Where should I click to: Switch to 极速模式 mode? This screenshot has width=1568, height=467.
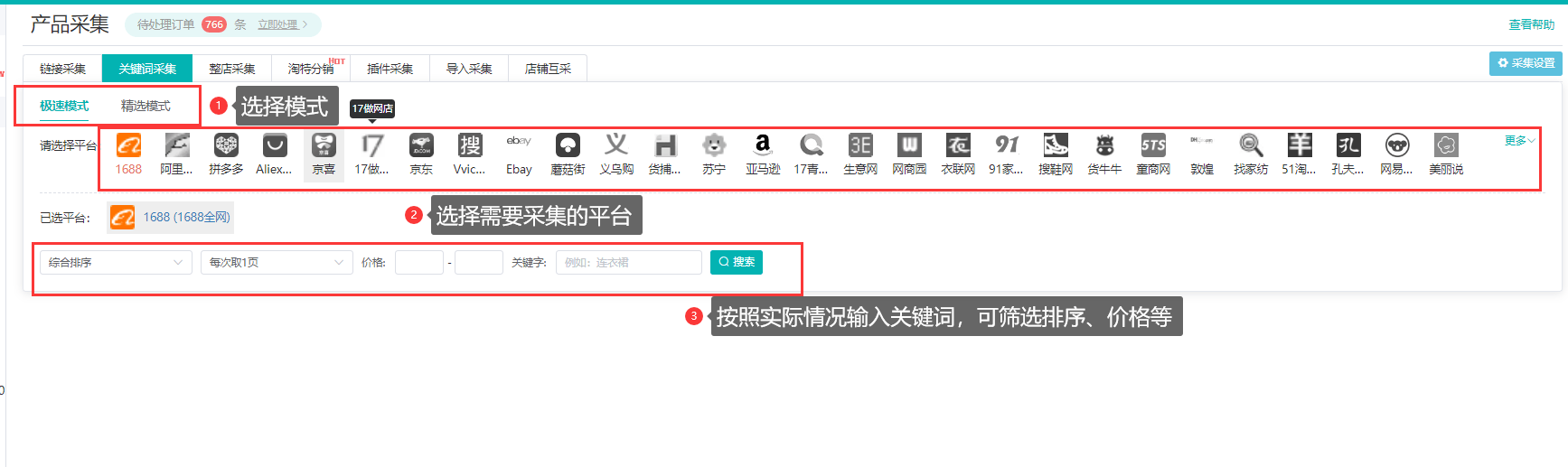[64, 106]
